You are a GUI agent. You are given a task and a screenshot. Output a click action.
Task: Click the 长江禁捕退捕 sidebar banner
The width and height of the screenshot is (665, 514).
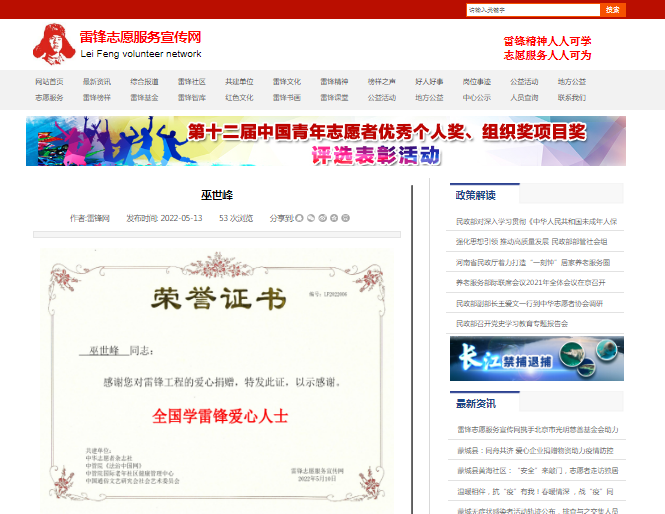[x=537, y=359]
